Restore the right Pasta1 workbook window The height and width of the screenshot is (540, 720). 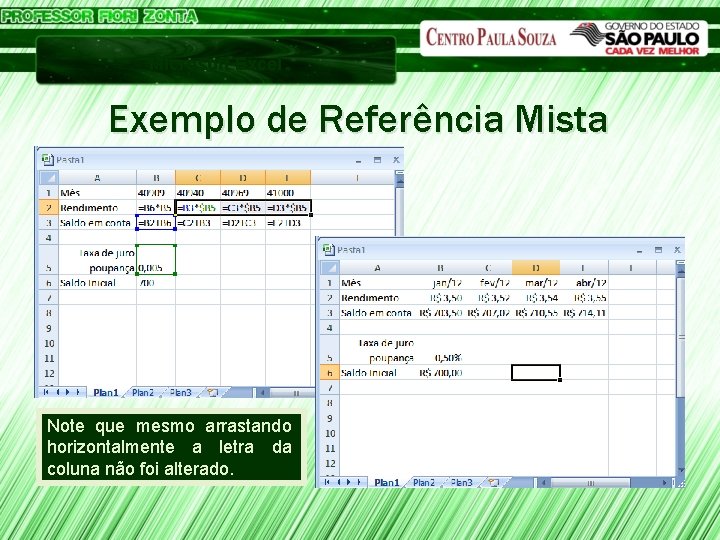point(658,250)
